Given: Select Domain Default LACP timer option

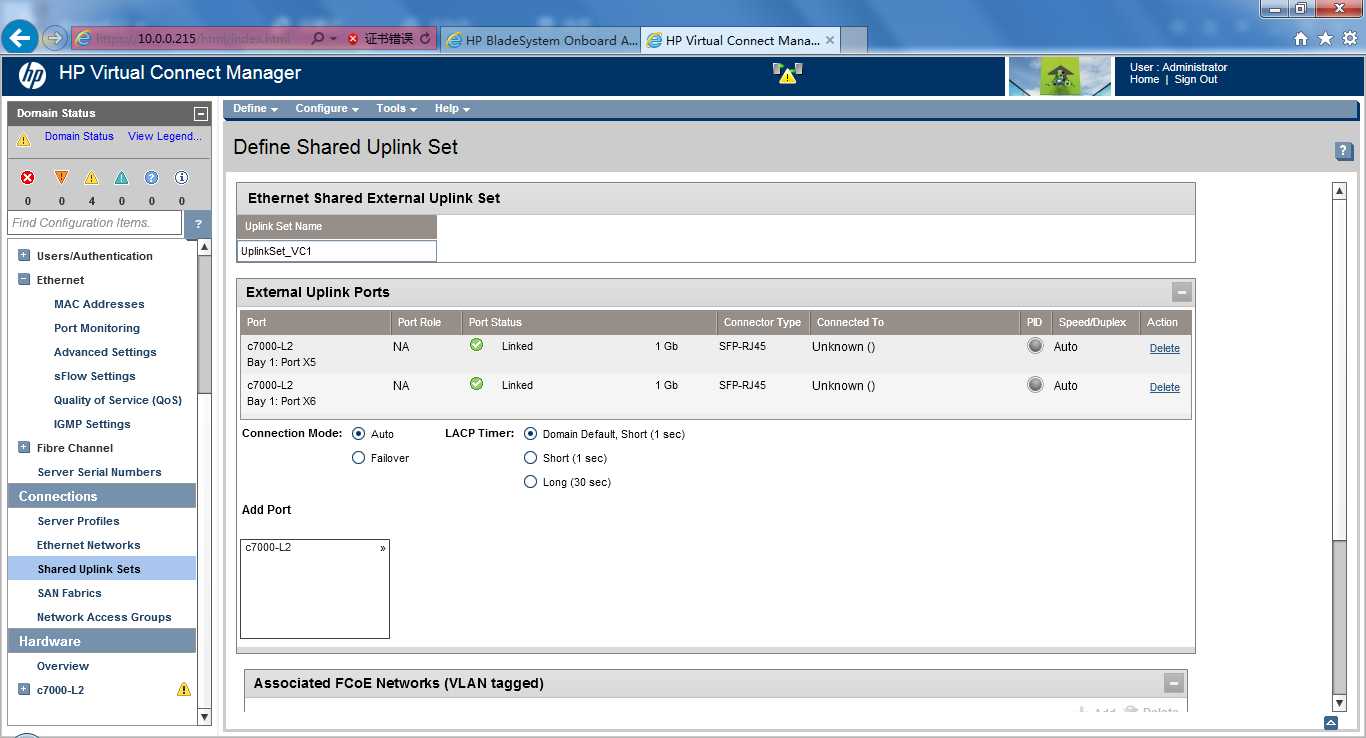Looking at the screenshot, I should 531,434.
